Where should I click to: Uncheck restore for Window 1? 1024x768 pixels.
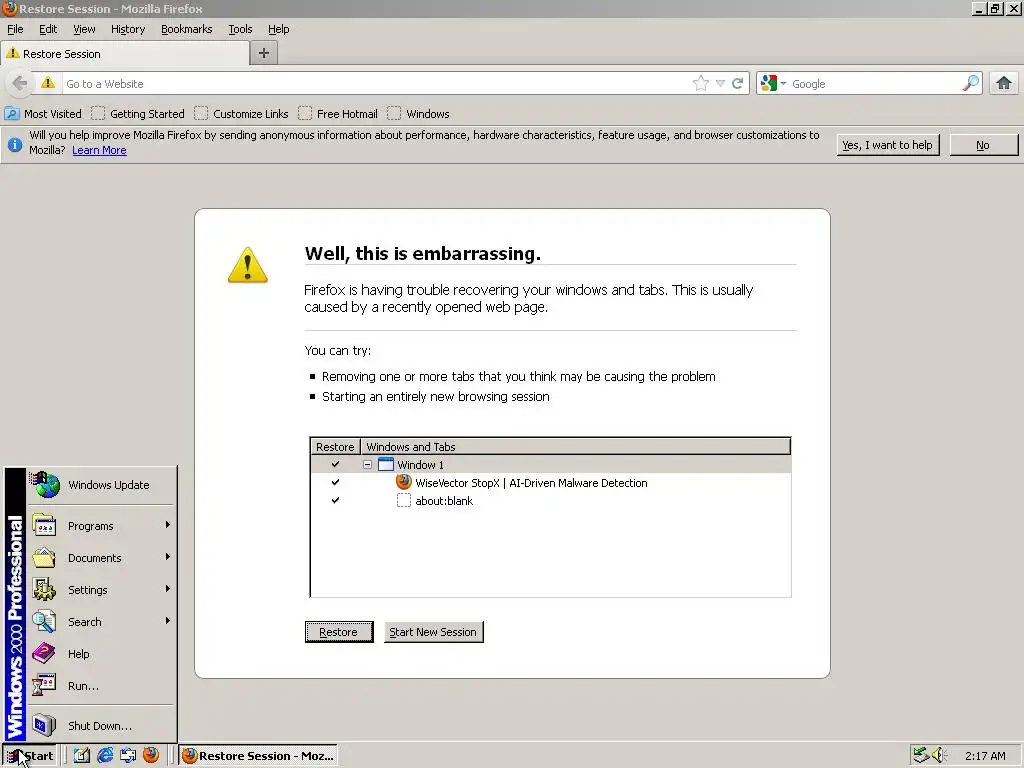coord(335,464)
